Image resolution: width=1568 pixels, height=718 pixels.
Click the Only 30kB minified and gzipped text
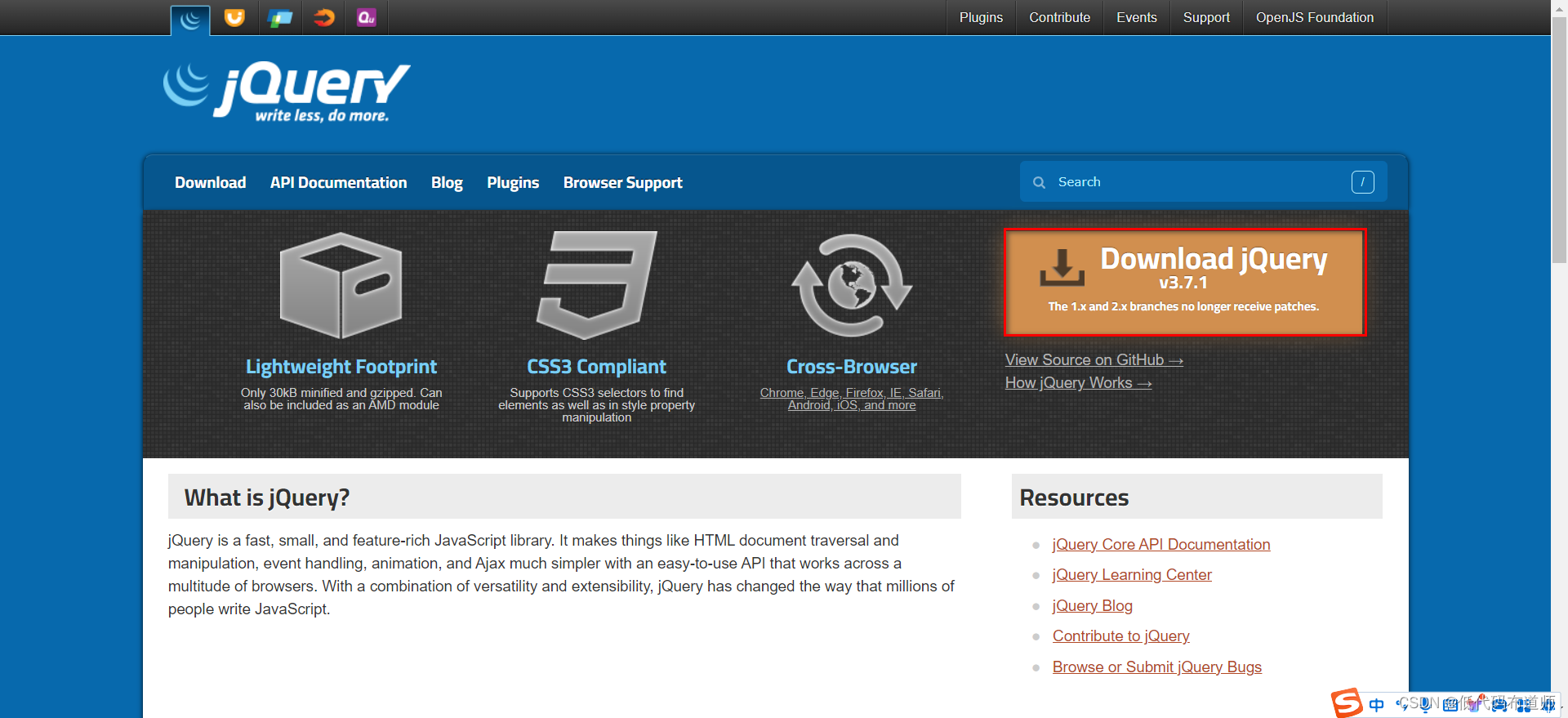coord(341,399)
